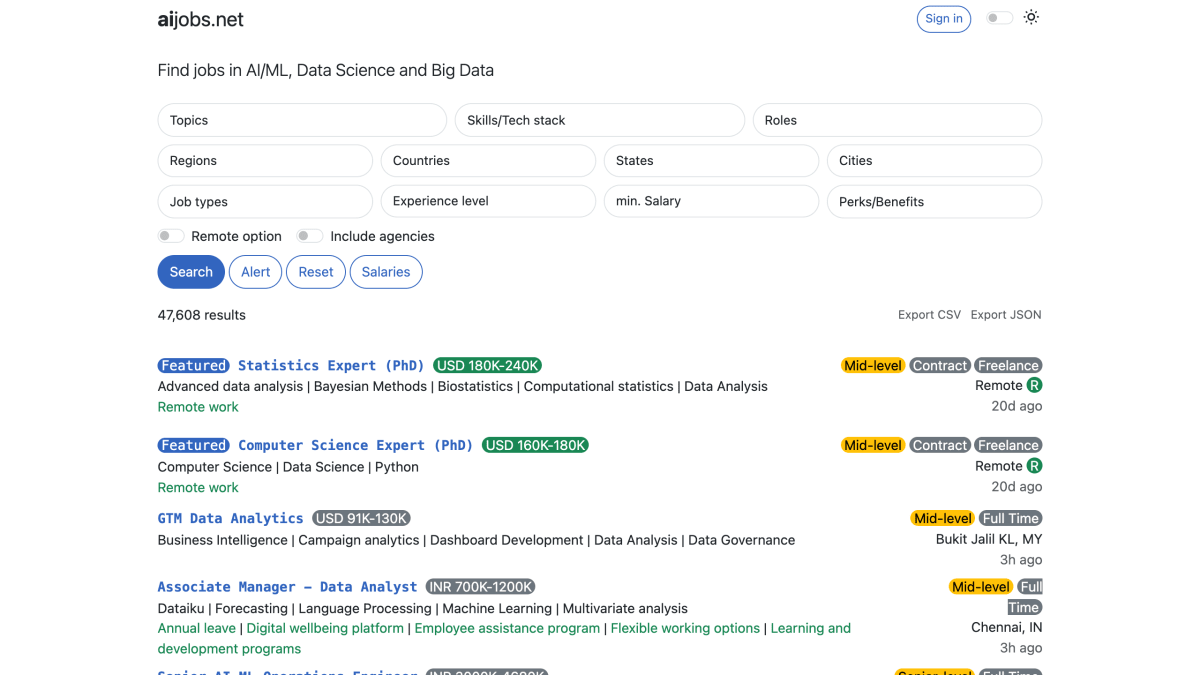Click Chennai, IN location text
Screen dimensions: 1200x675
point(1007,628)
